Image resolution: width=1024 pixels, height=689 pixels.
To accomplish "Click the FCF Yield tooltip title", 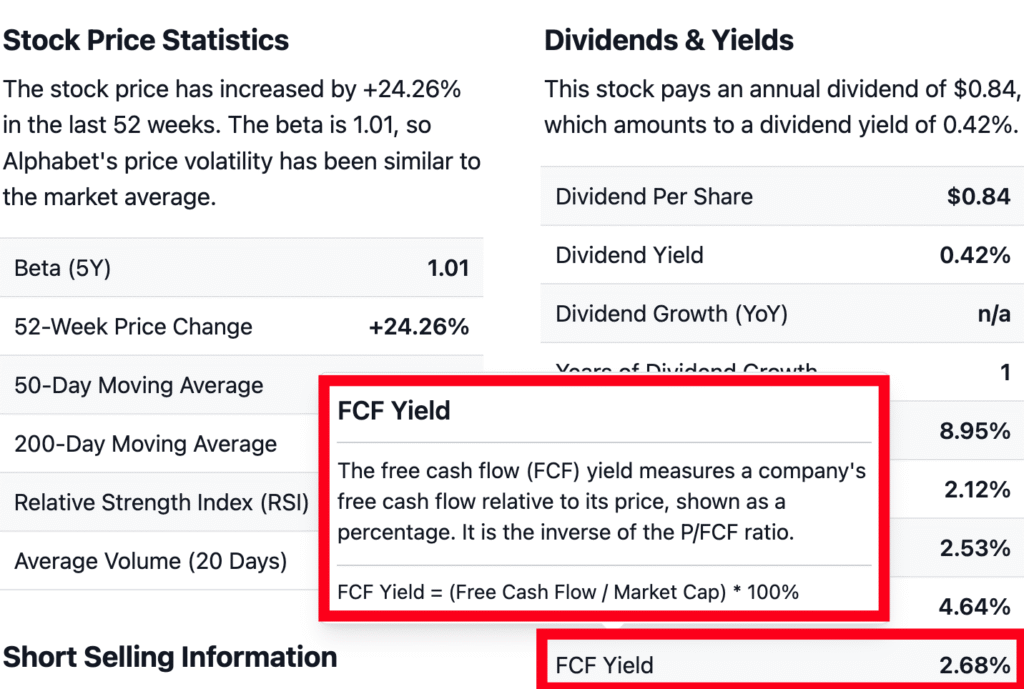I will (394, 411).
